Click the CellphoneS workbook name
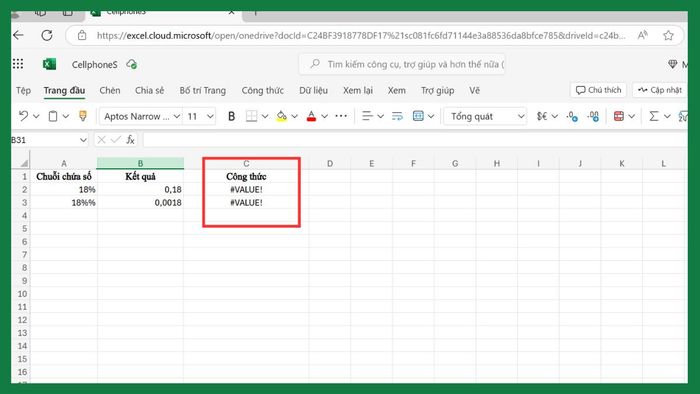The height and width of the screenshot is (394, 700). pyautogui.click(x=95, y=65)
